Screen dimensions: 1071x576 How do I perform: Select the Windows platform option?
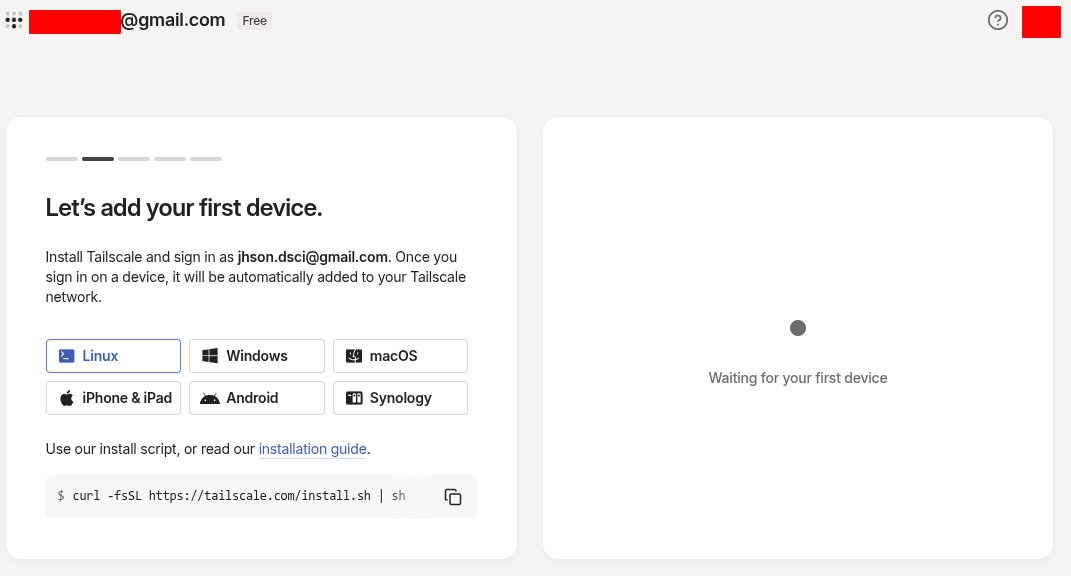pos(256,356)
